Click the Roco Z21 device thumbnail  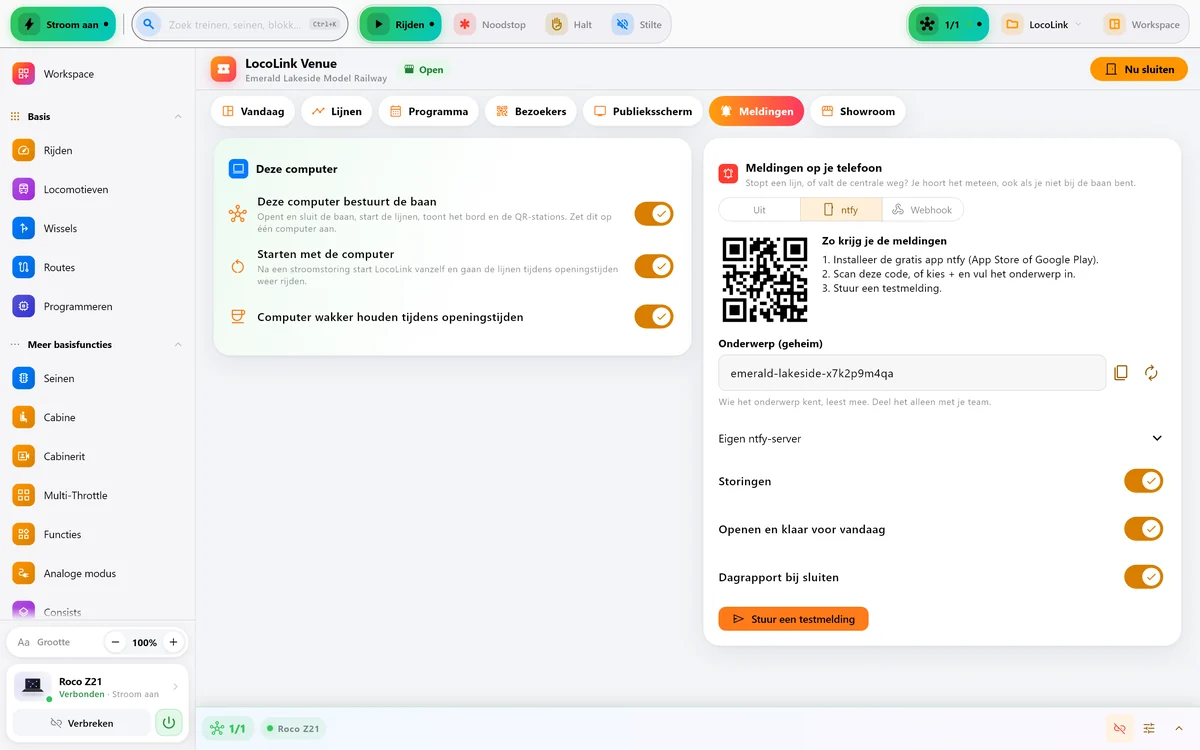33,686
